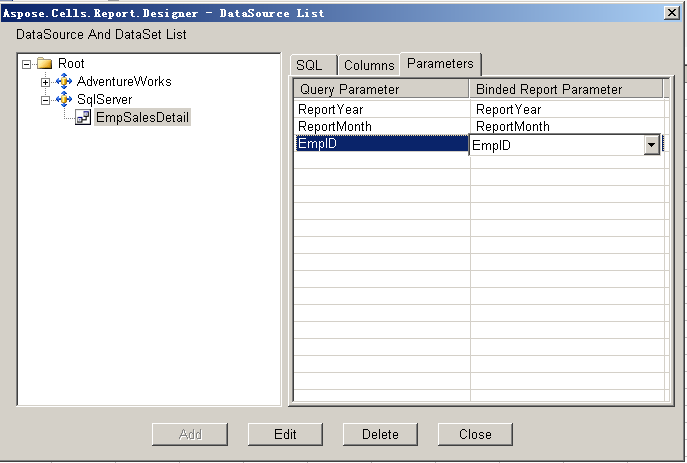The height and width of the screenshot is (463, 687).
Task: Select SqlServer in the tree
Action: (x=105, y=99)
